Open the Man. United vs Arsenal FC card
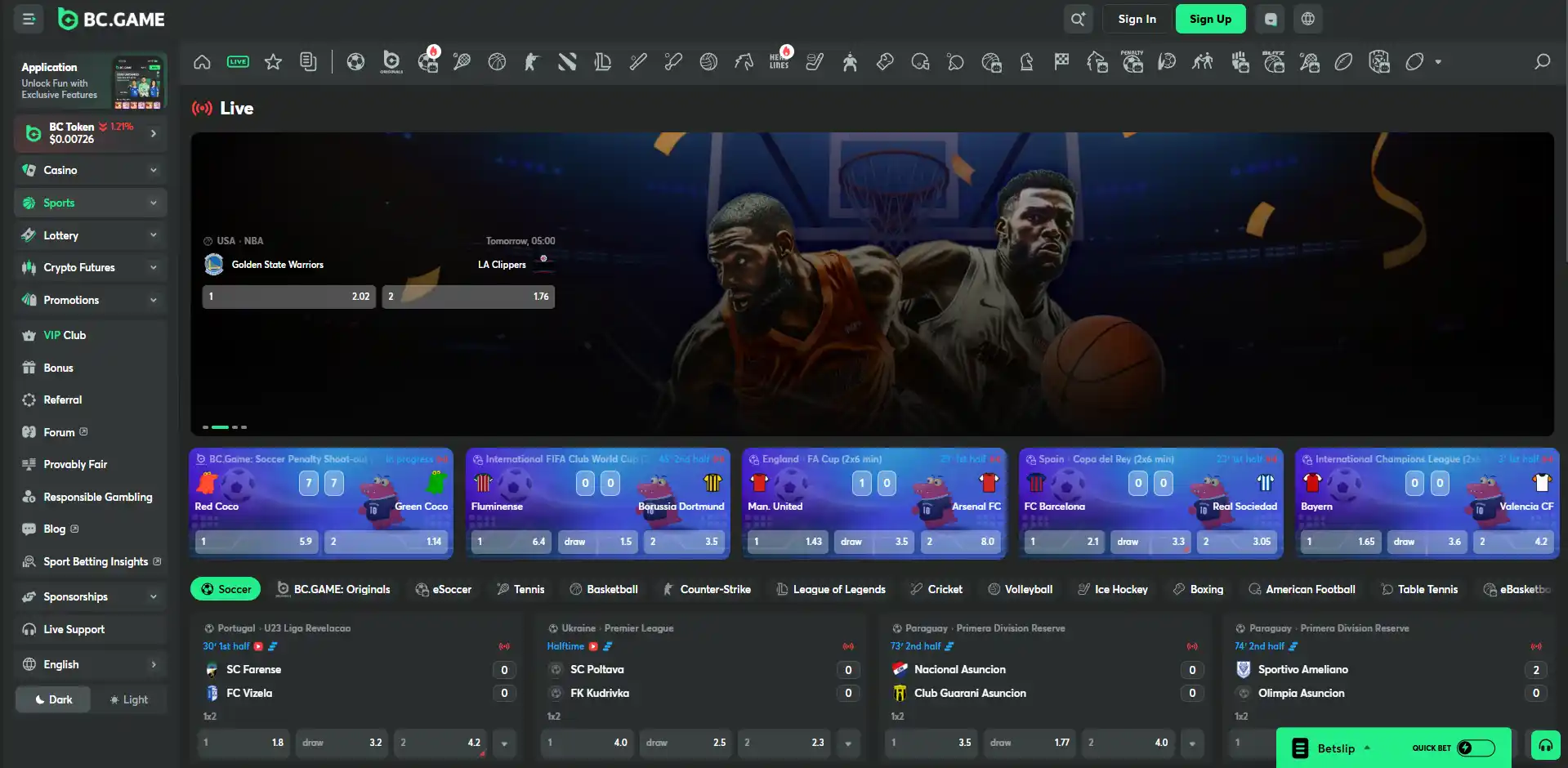The image size is (1568, 768). pos(873,503)
